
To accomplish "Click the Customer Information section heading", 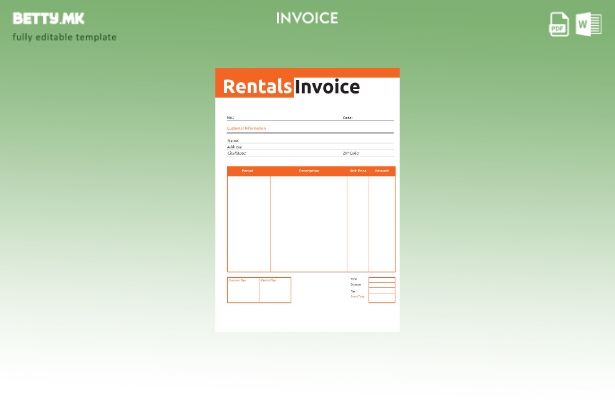I will (x=246, y=128).
